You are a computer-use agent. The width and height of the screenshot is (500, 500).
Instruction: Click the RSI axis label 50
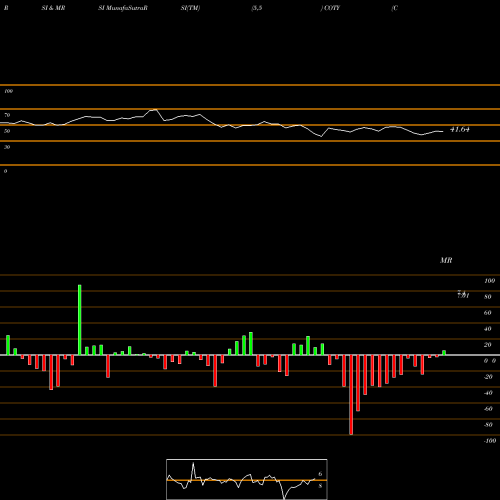tap(7, 131)
